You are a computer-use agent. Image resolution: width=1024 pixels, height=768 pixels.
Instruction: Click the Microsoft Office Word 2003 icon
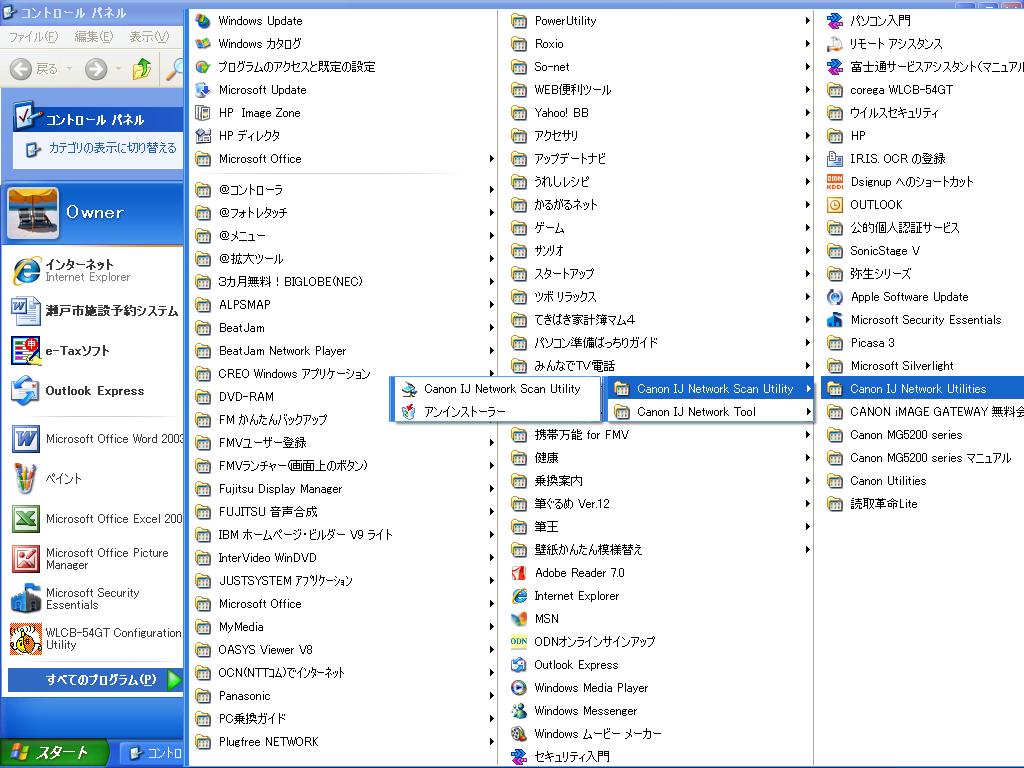click(x=26, y=439)
